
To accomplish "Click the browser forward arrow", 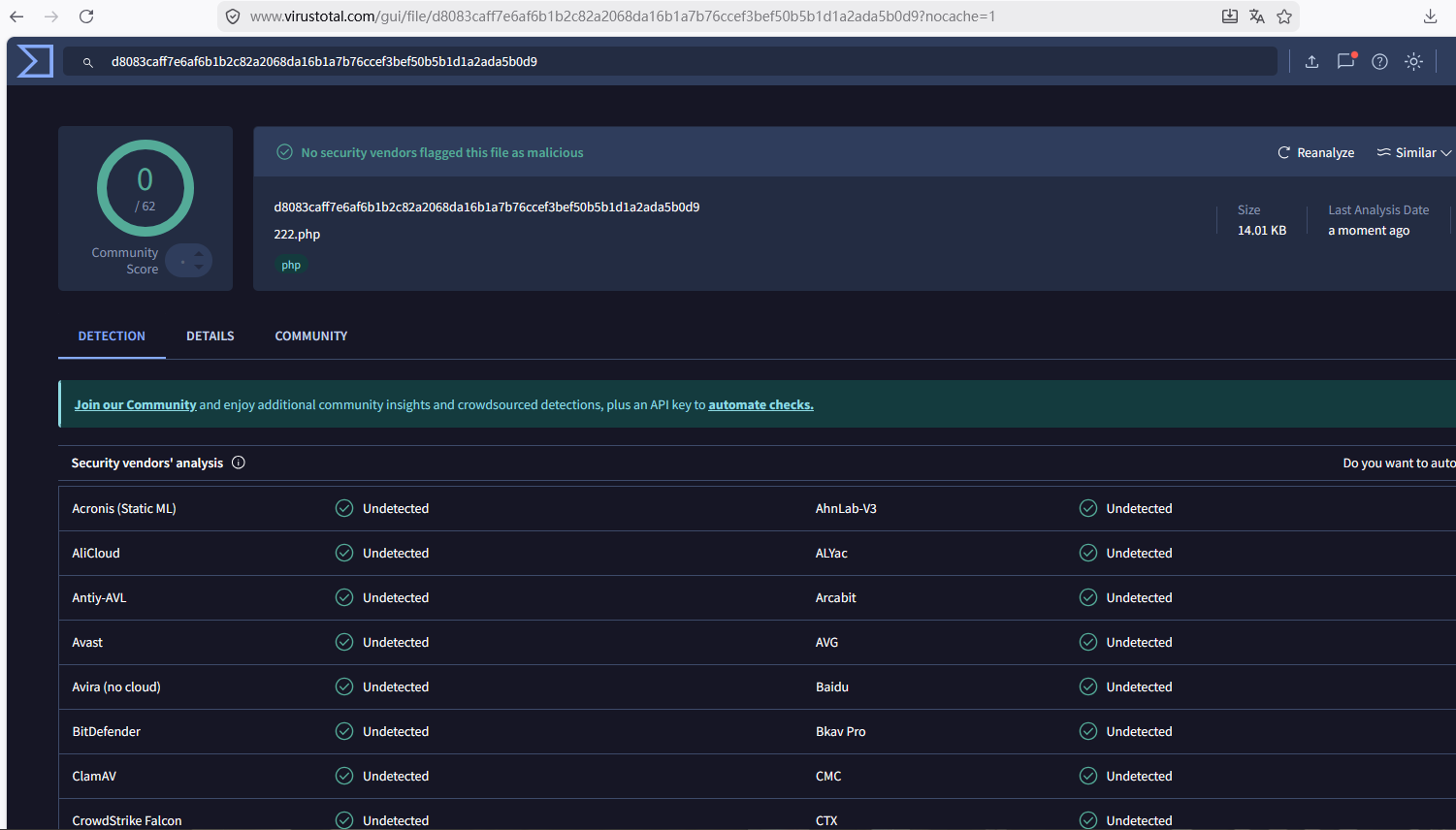I will point(51,16).
